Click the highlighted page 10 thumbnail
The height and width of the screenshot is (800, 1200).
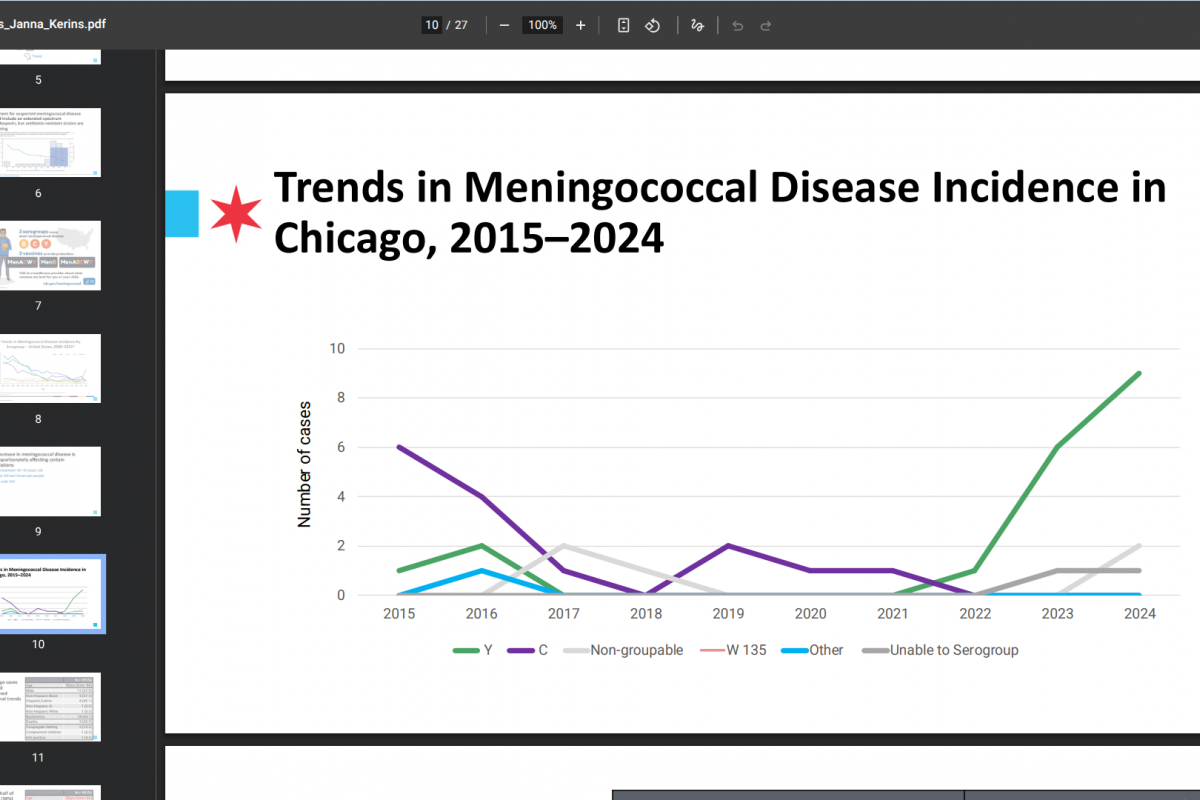pos(52,593)
